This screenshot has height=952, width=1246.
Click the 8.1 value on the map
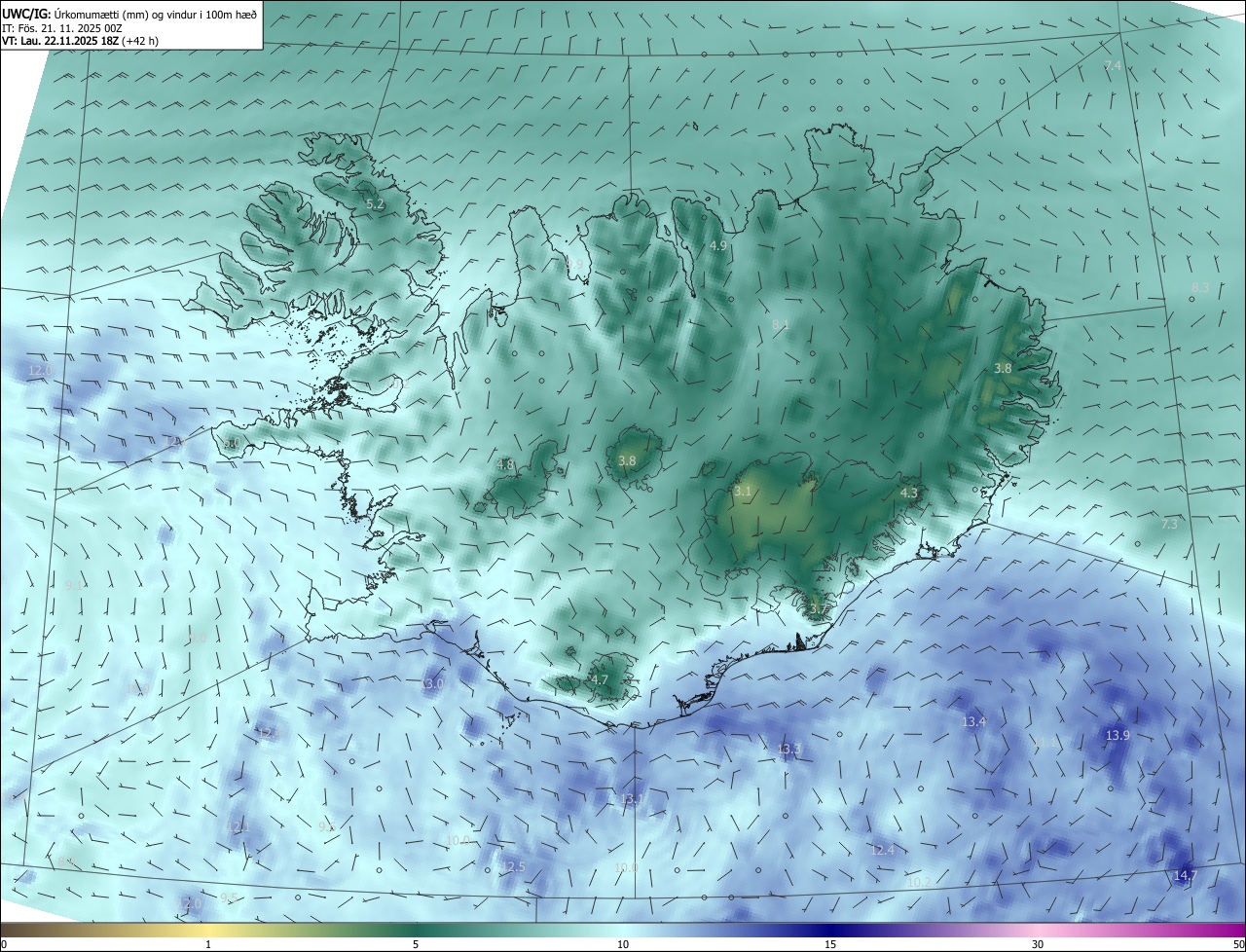780,324
